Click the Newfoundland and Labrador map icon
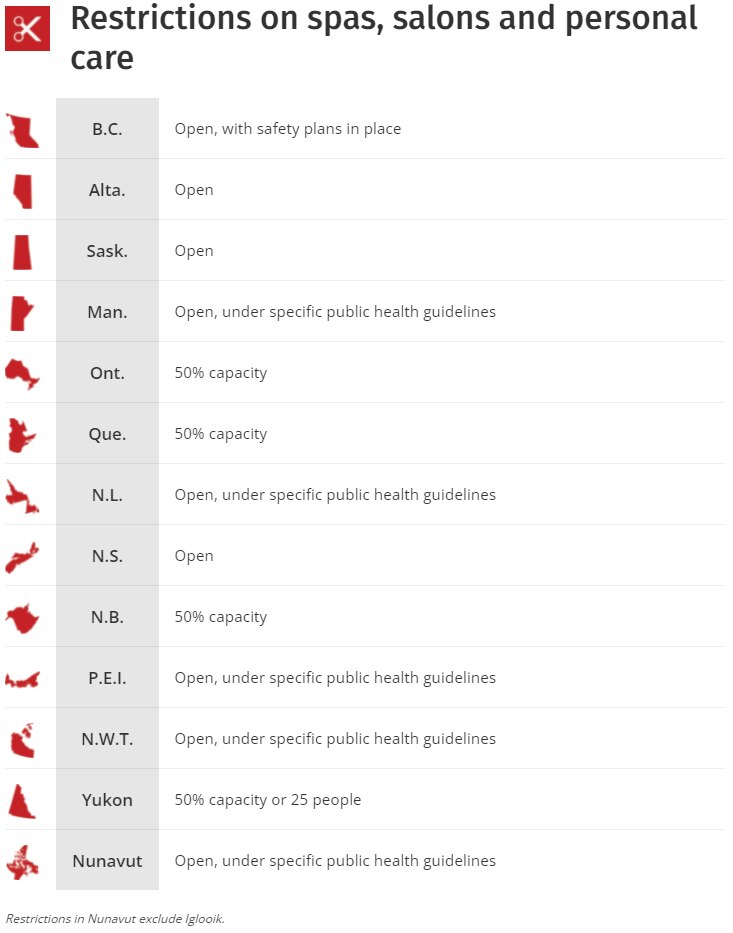The height and width of the screenshot is (933, 733). coord(22,496)
